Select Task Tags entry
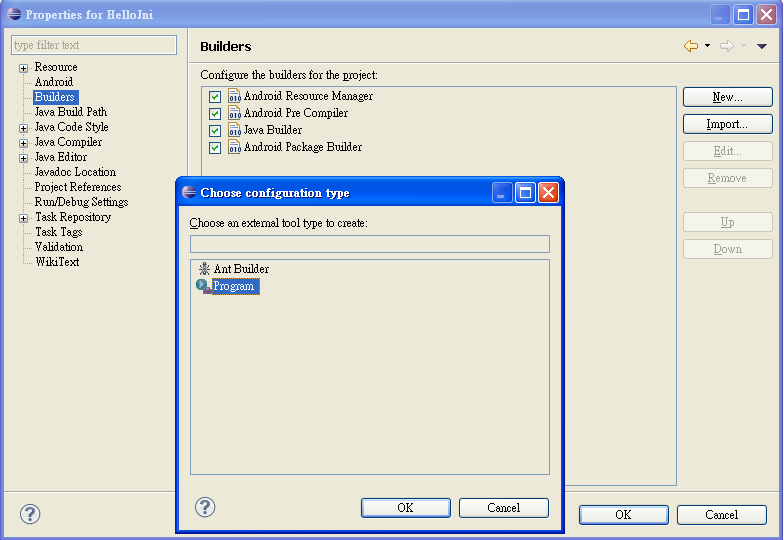 click(58, 232)
